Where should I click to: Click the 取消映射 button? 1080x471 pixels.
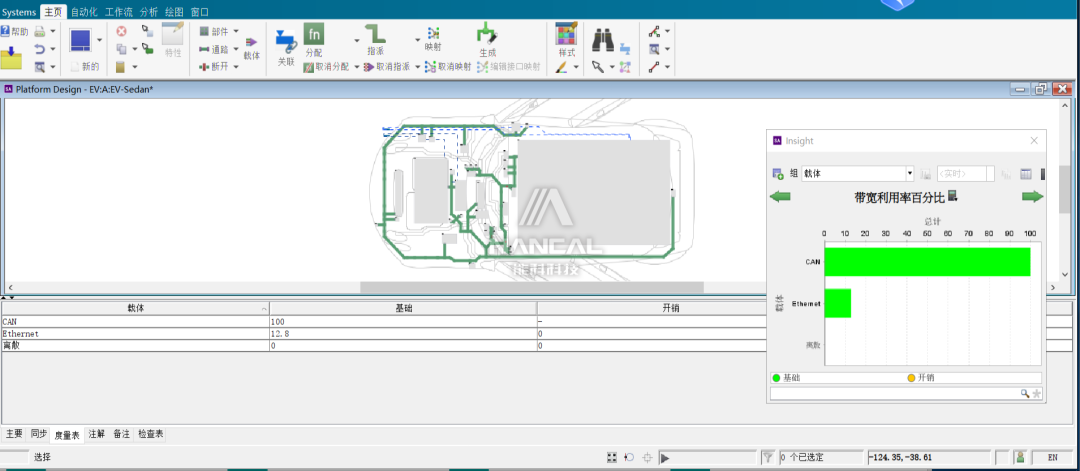tap(448, 67)
